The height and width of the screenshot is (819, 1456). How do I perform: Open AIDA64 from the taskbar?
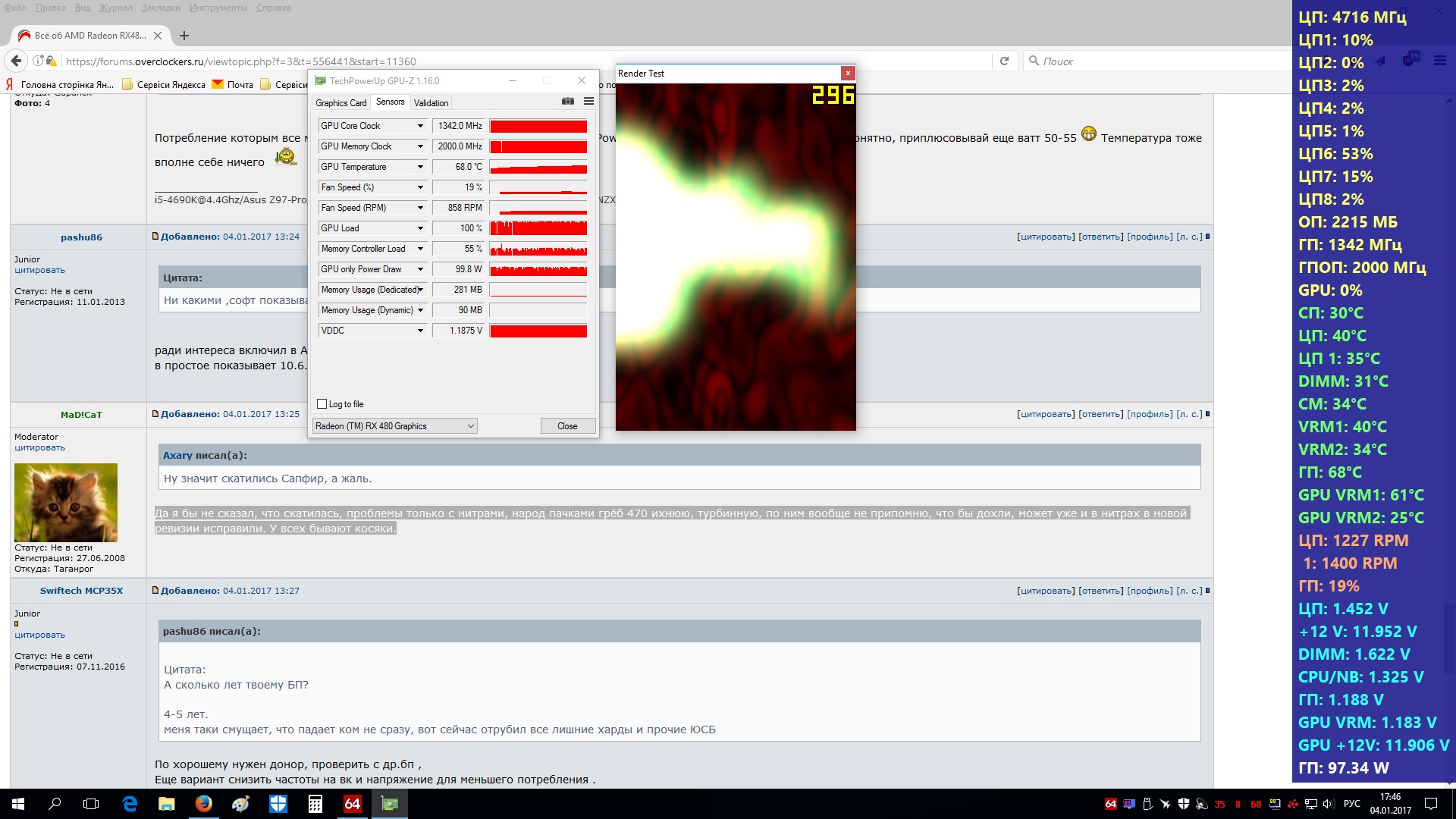pyautogui.click(x=353, y=804)
